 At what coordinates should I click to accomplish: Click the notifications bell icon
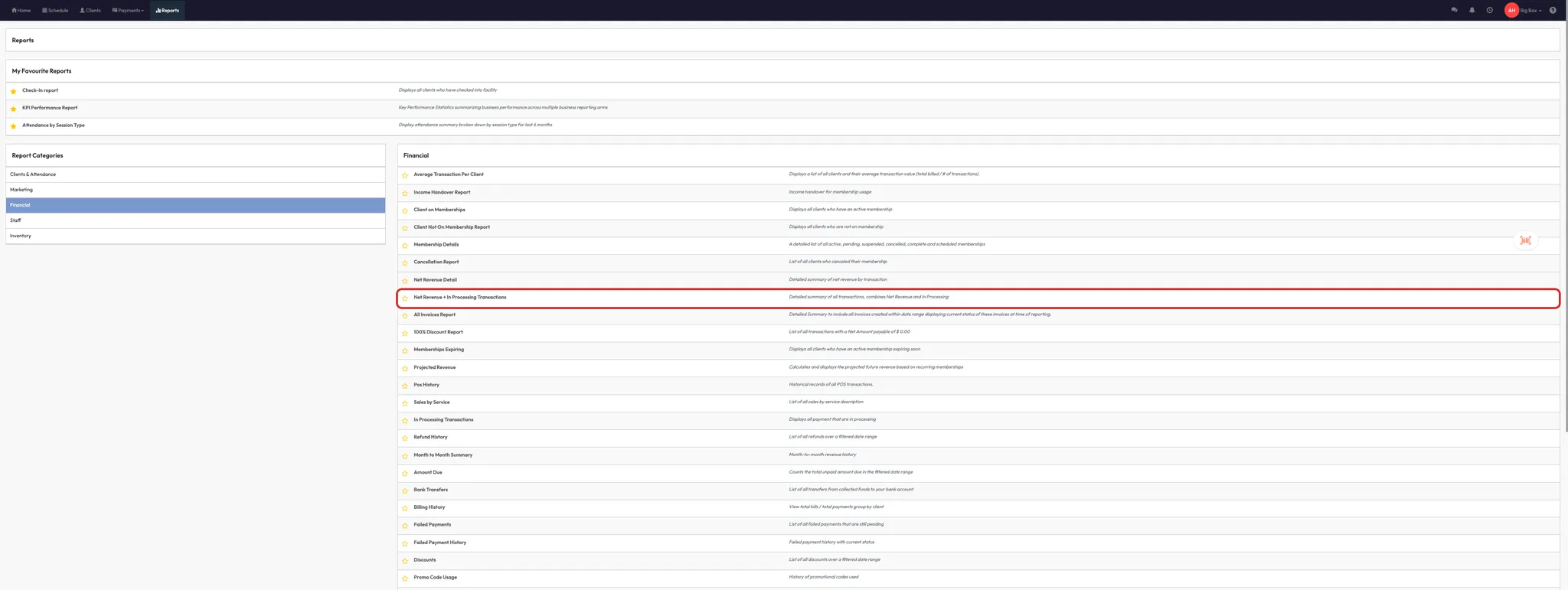(1472, 11)
